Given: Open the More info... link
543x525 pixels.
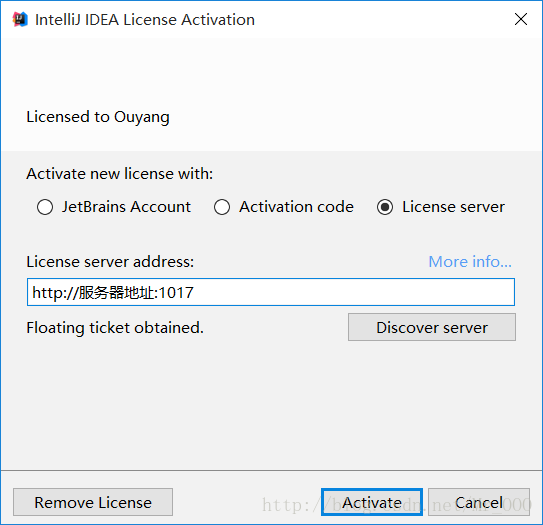Looking at the screenshot, I should [x=470, y=261].
